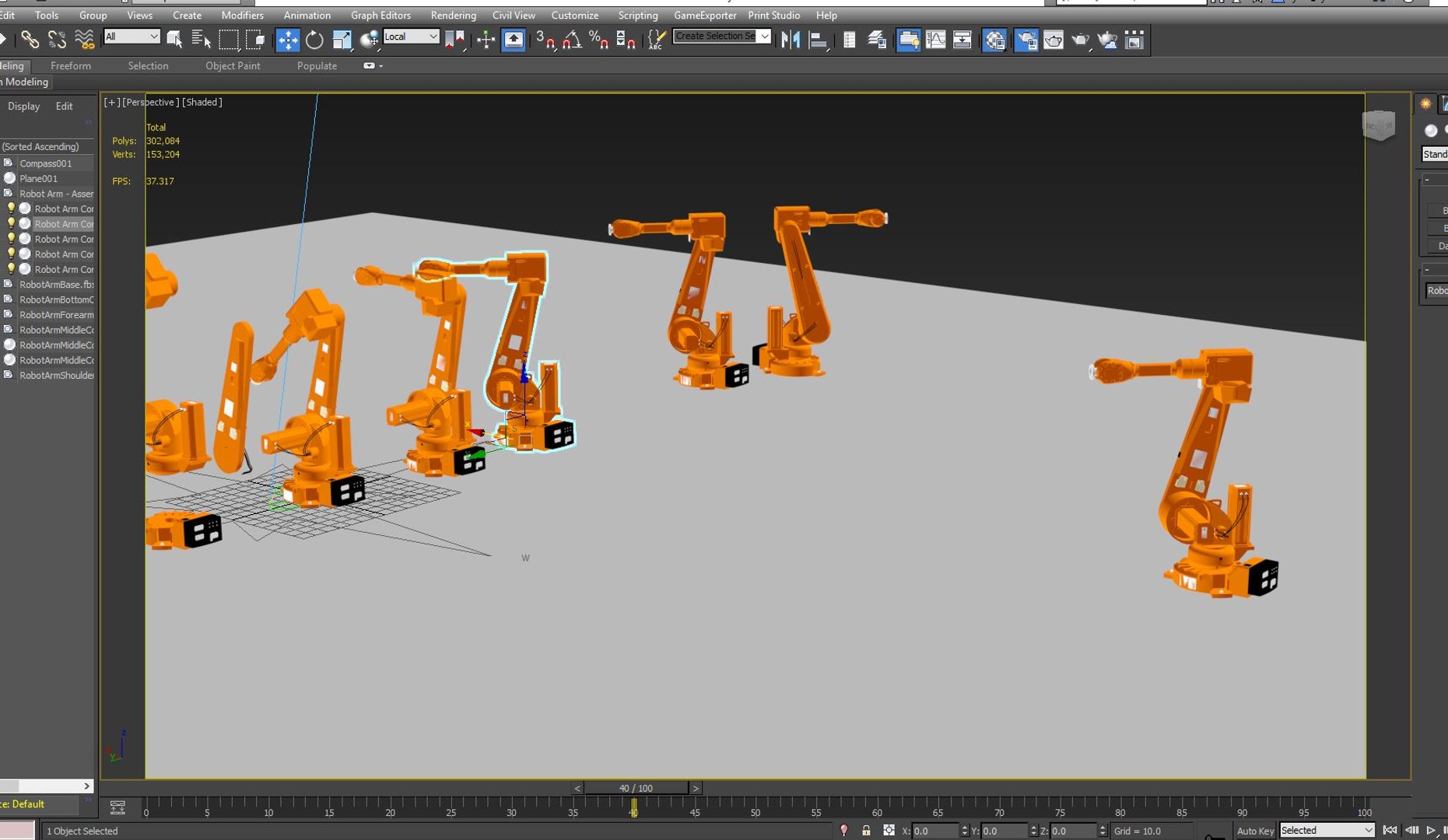Open the Curve Editor

click(935, 39)
